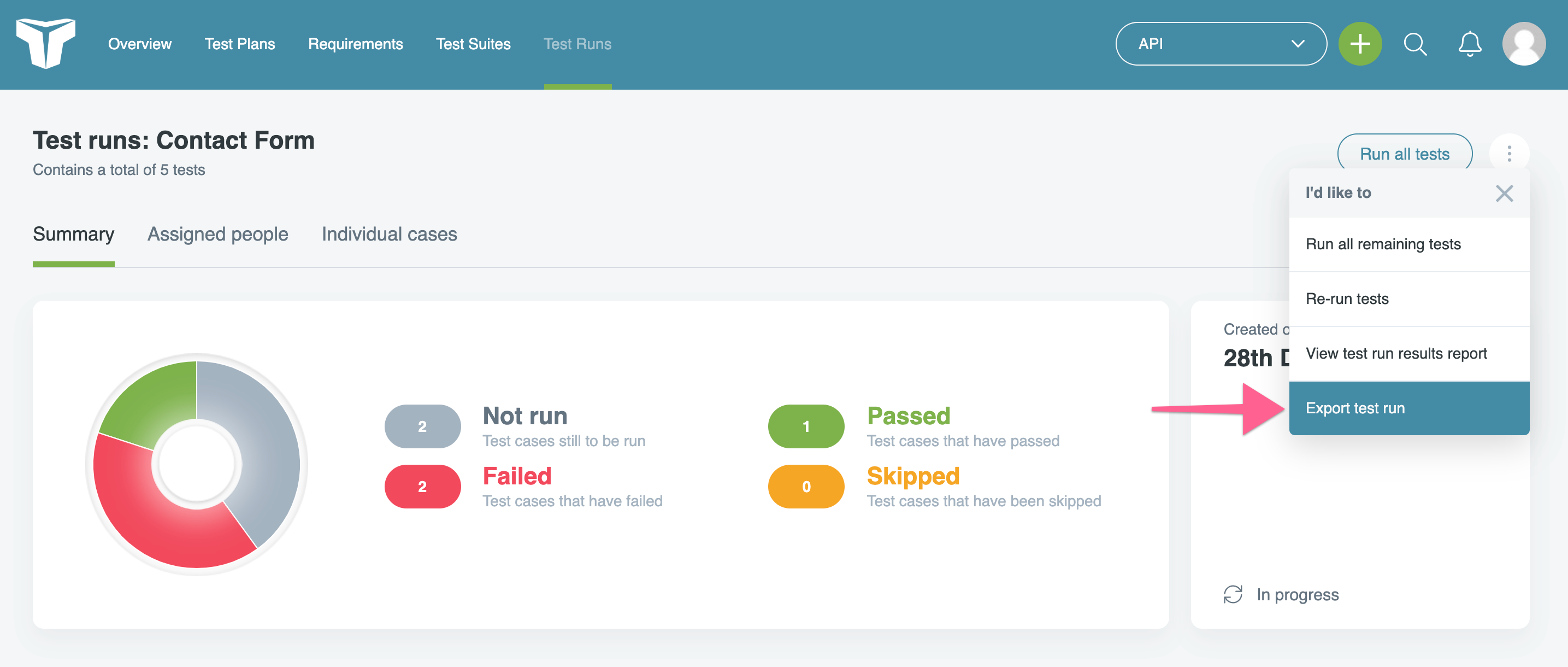Switch to the Assigned people tab
The width and height of the screenshot is (1568, 667).
point(218,235)
